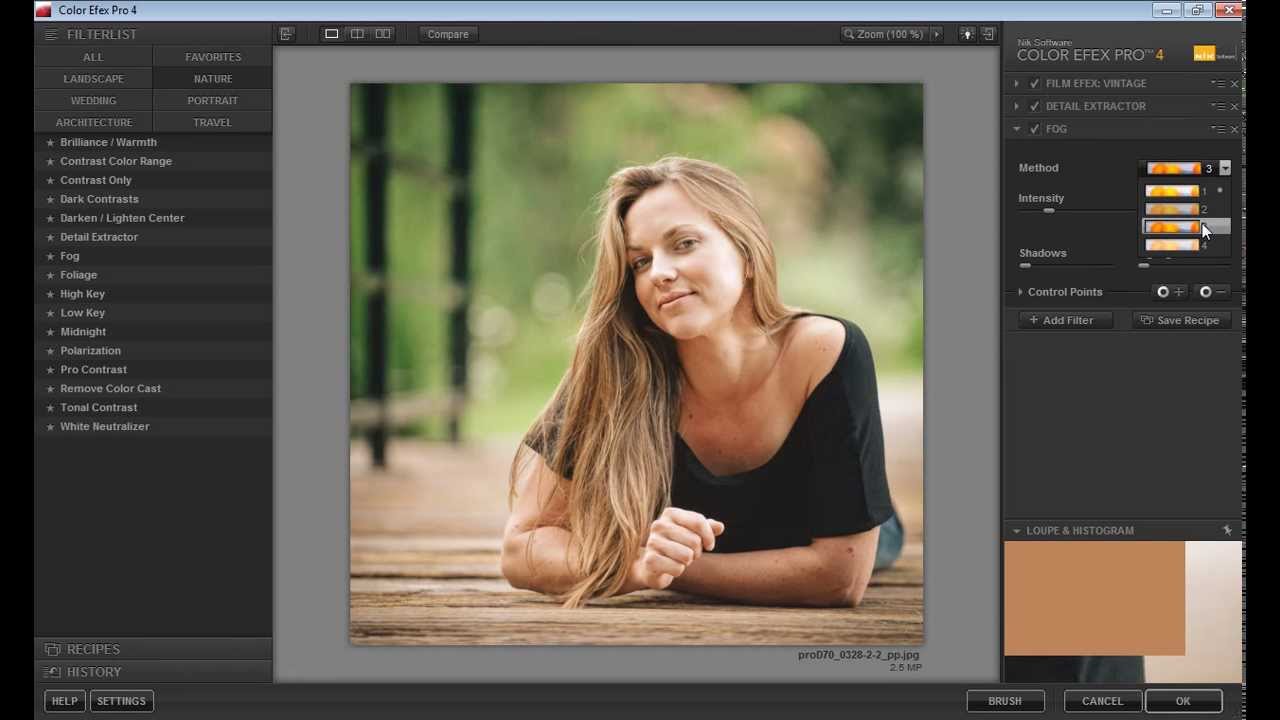Choose fog method 4 in dropdown
Screen dimensions: 1280x720
(1186, 245)
